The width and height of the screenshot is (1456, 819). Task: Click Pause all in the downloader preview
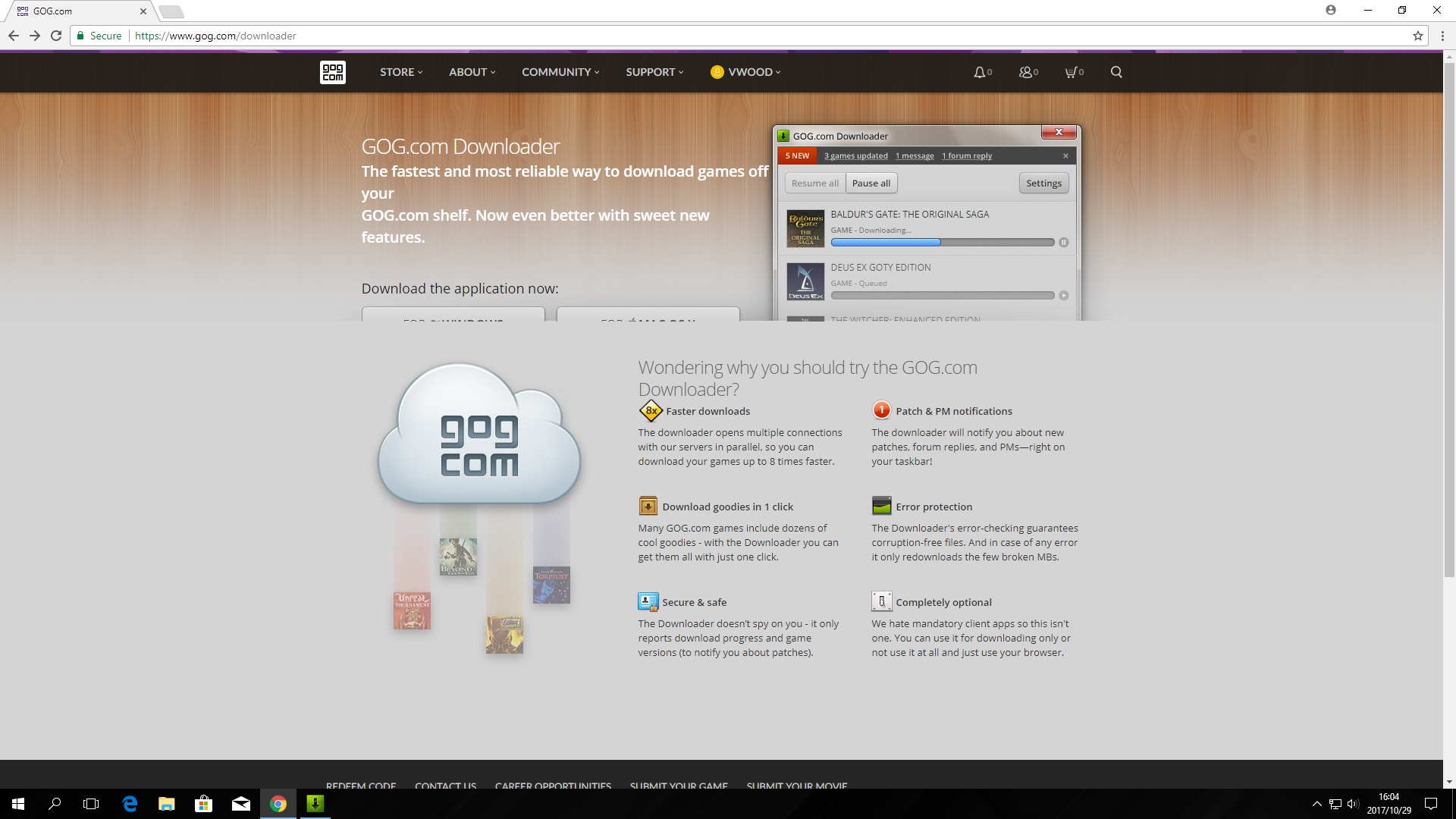[x=871, y=183]
